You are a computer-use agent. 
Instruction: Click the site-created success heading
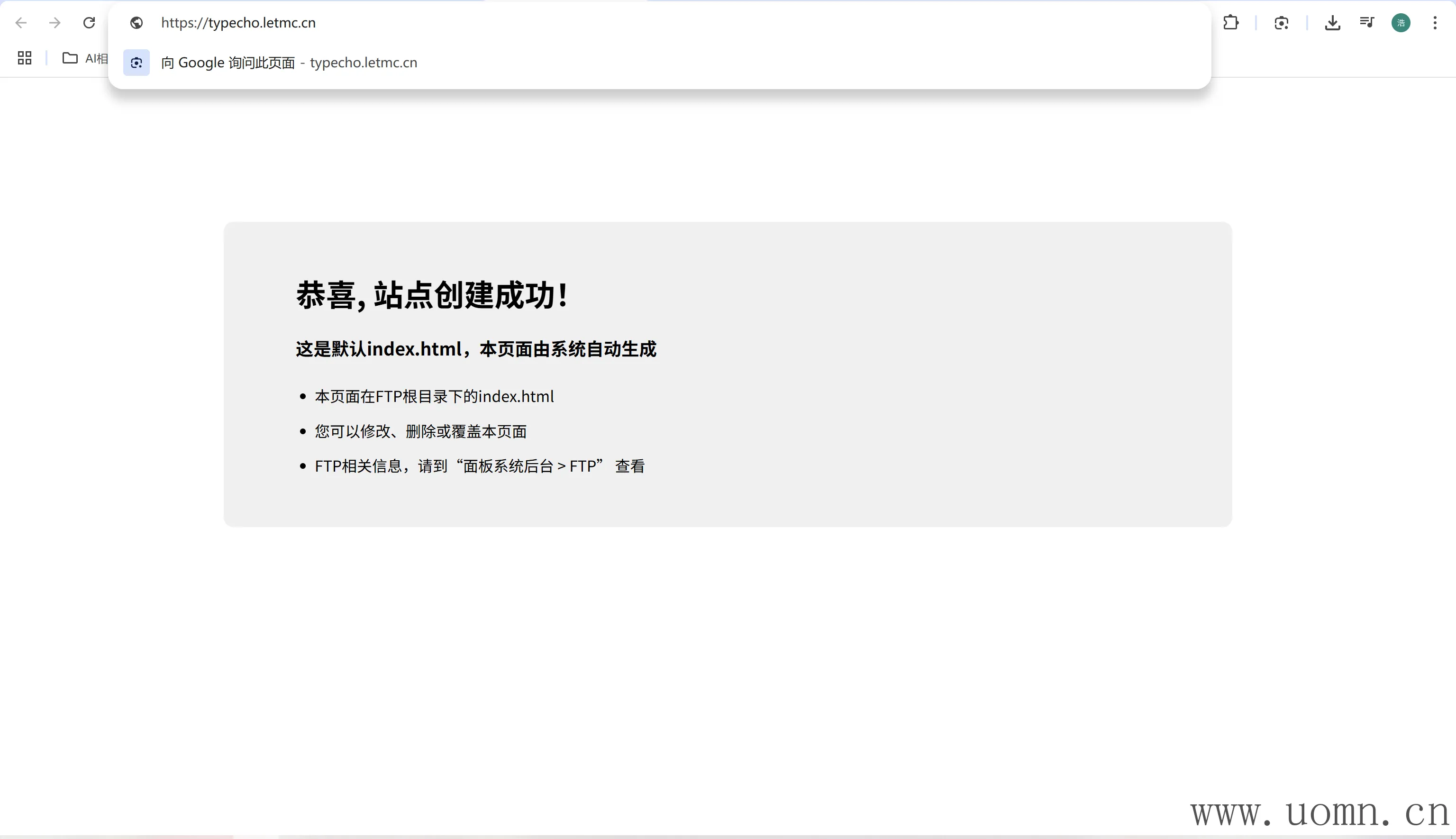pyautogui.click(x=432, y=296)
